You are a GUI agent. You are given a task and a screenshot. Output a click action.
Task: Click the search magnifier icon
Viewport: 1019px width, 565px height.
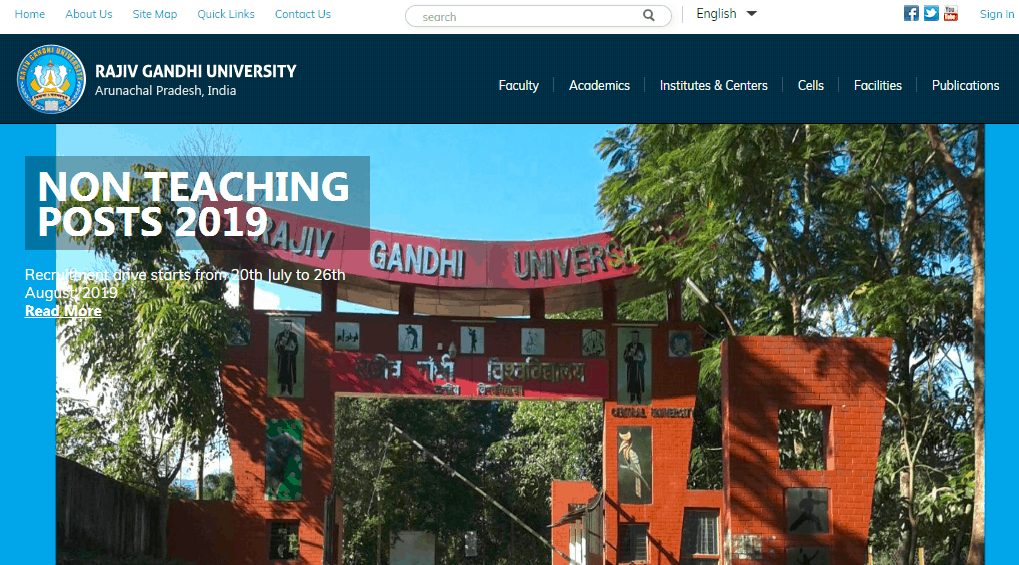click(x=649, y=16)
